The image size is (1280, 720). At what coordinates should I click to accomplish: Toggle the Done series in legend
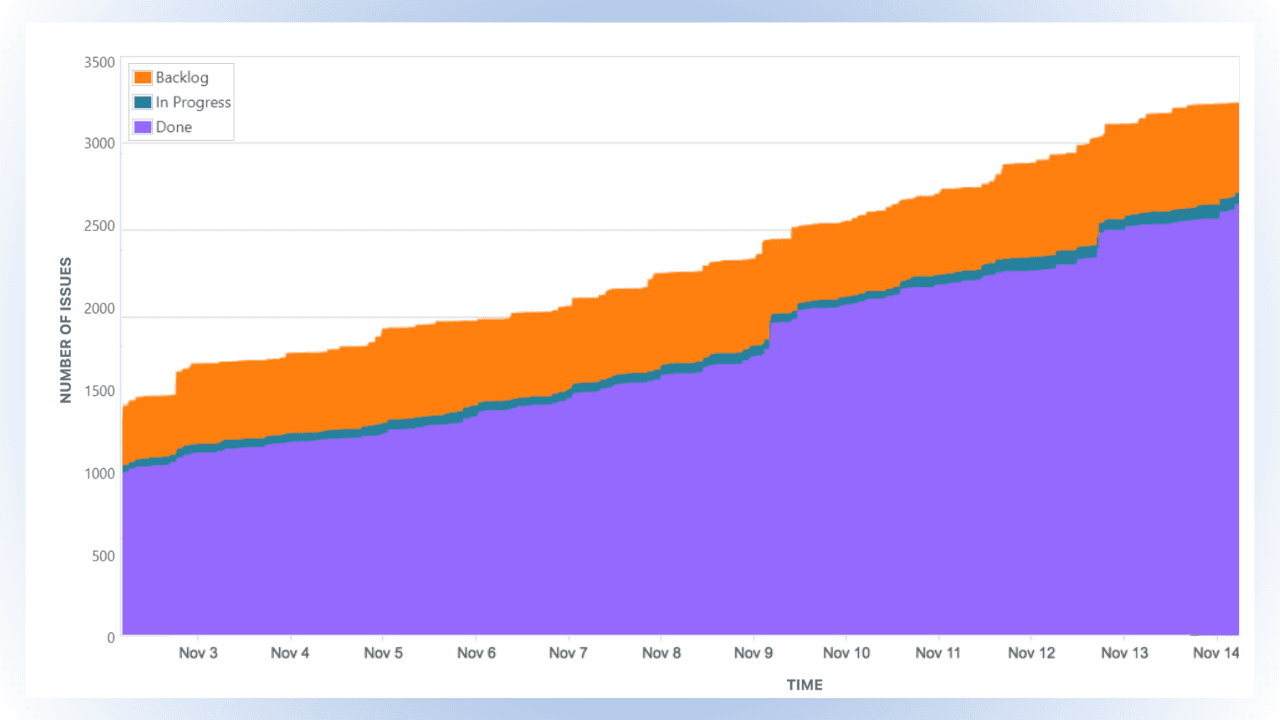coord(173,126)
